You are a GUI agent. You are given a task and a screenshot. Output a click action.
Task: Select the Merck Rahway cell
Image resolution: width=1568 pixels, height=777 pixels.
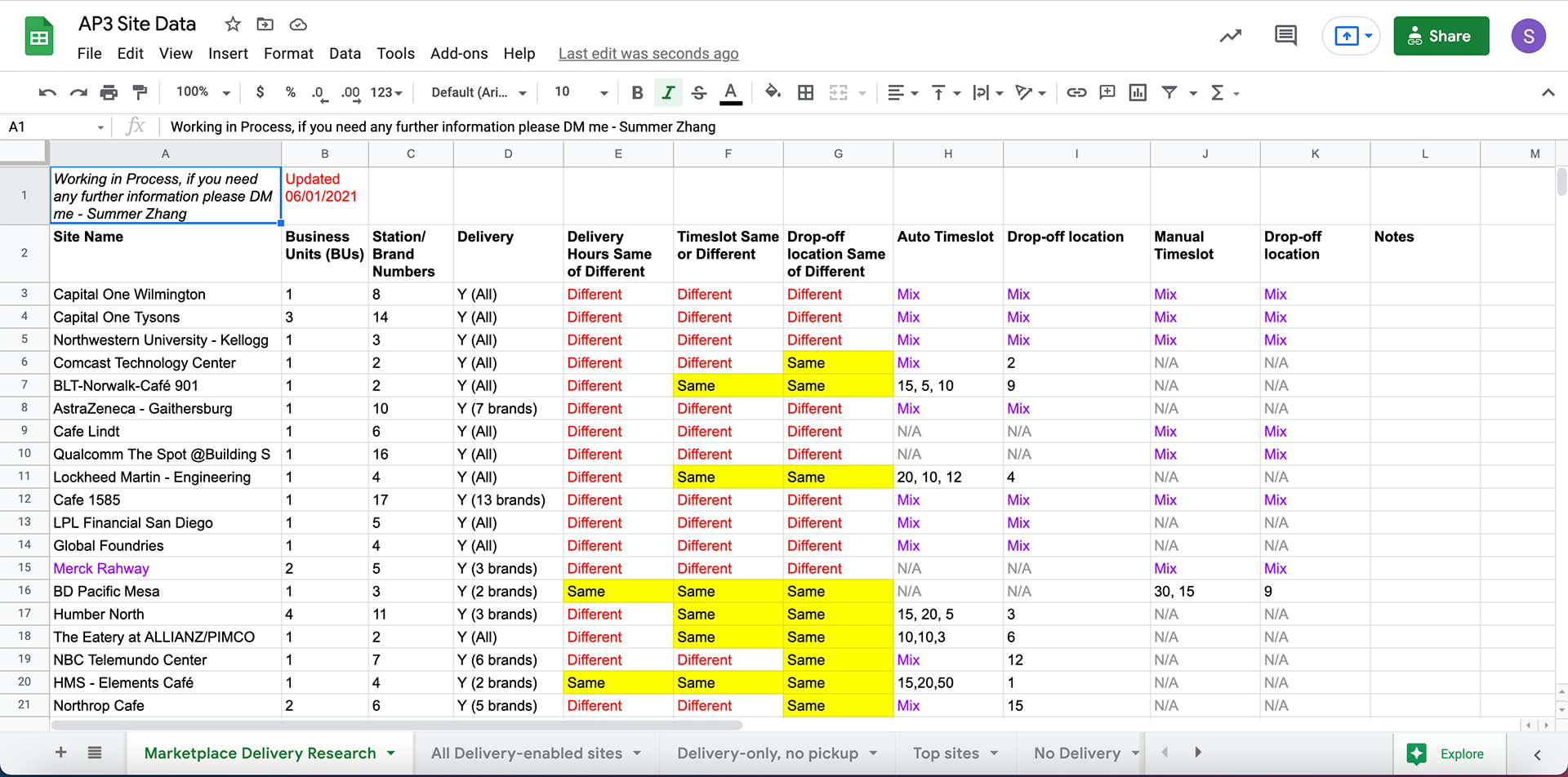(166, 568)
